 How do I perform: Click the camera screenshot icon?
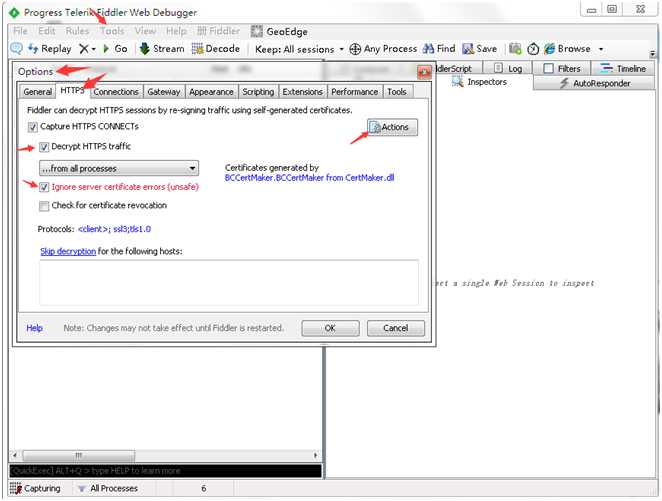click(515, 49)
